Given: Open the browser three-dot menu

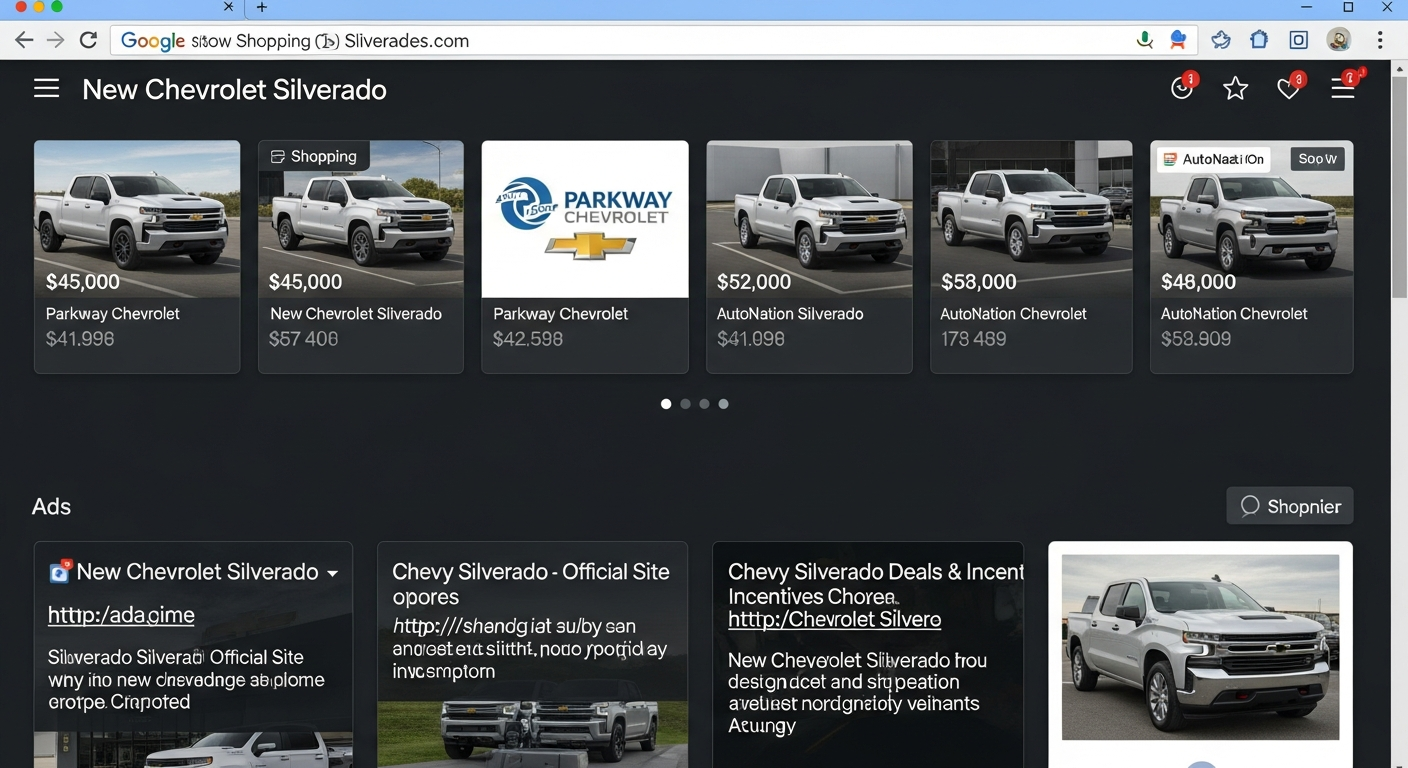Looking at the screenshot, I should pos(1380,40).
